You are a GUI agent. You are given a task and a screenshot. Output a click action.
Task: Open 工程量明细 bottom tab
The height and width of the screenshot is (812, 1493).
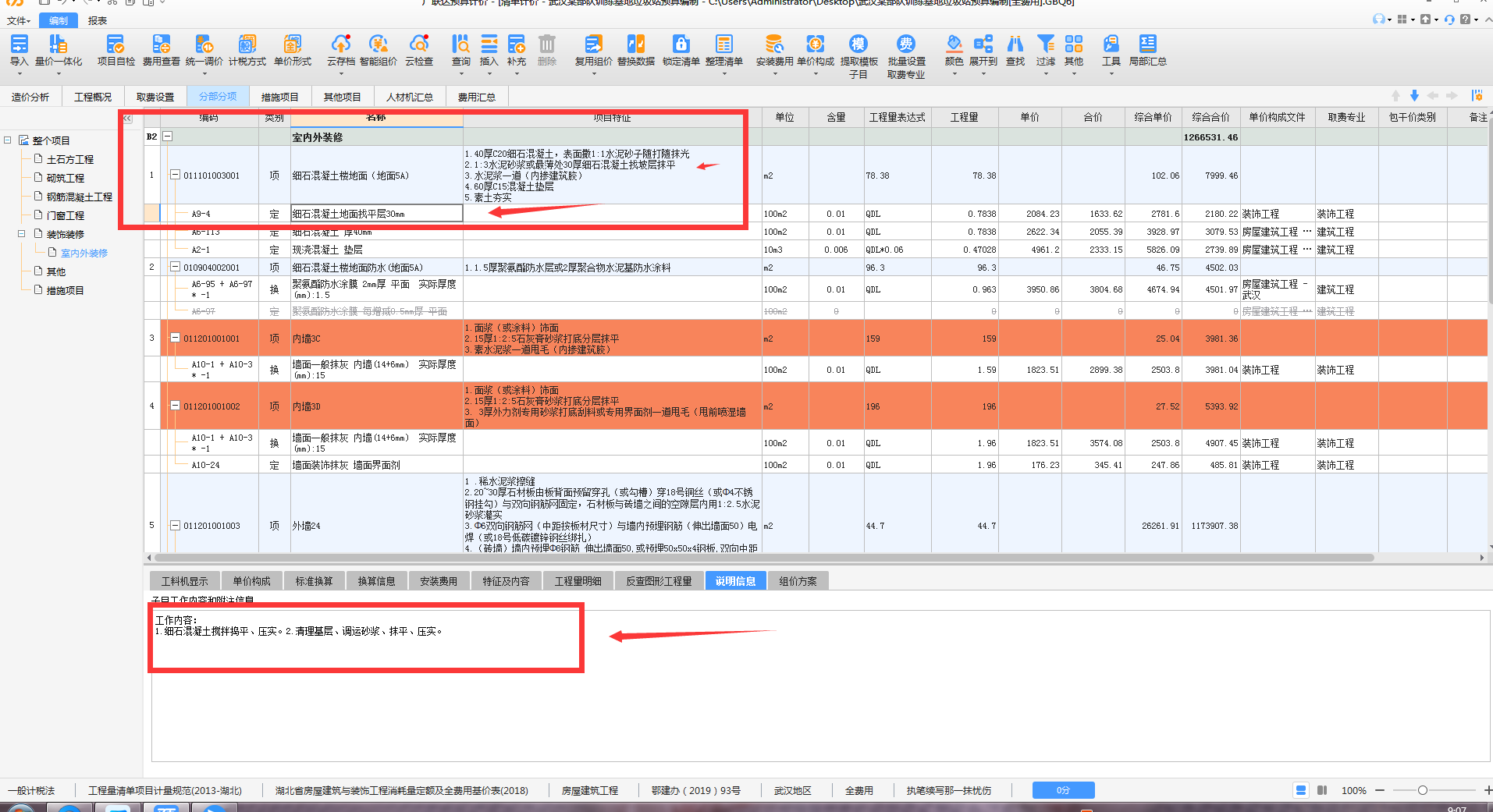pyautogui.click(x=578, y=581)
